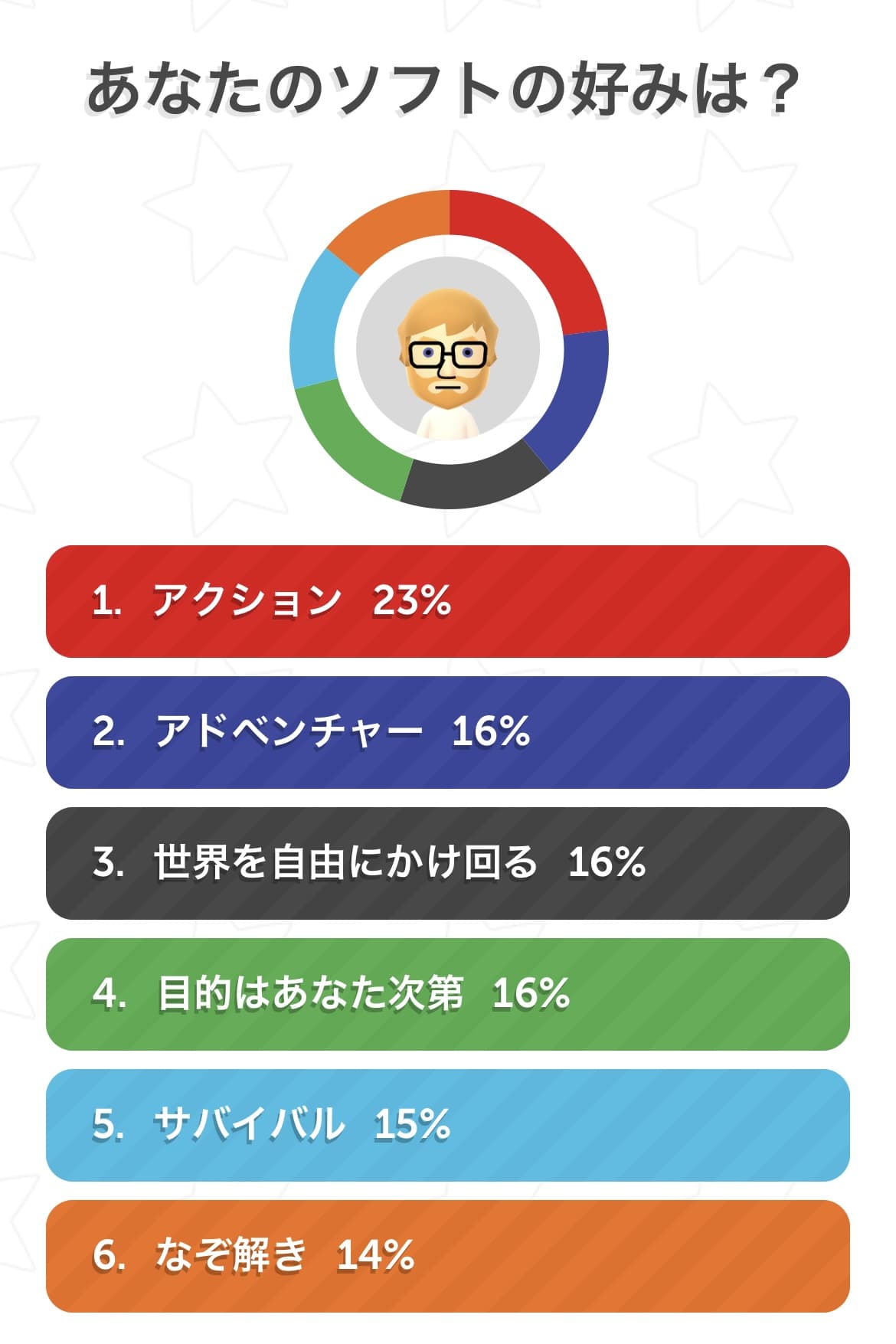Viewport: 896px width, 1344px height.
Task: Select the アドベンチャー 16% bar
Action: pyautogui.click(x=448, y=732)
